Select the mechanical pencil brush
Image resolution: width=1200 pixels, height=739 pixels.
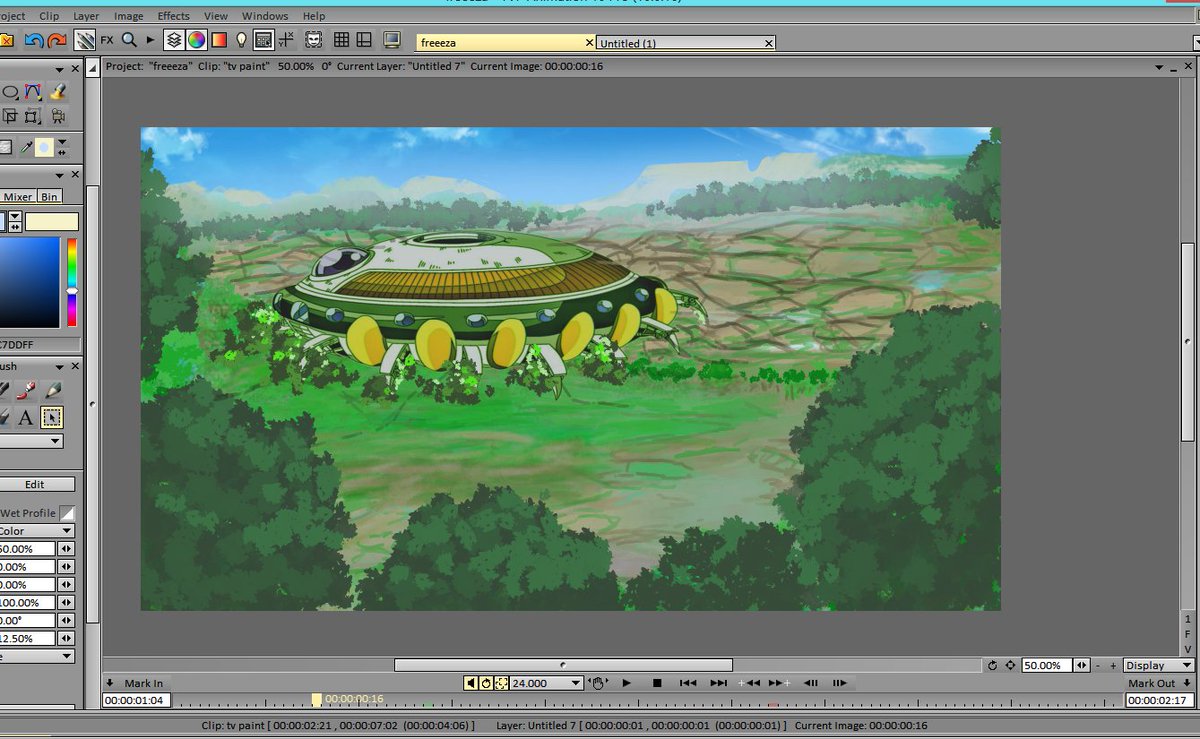53,391
